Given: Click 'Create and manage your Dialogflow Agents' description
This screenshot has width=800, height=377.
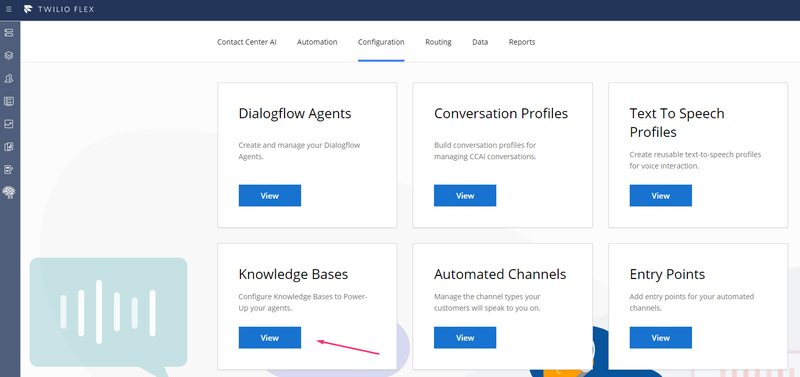Looking at the screenshot, I should (299, 151).
